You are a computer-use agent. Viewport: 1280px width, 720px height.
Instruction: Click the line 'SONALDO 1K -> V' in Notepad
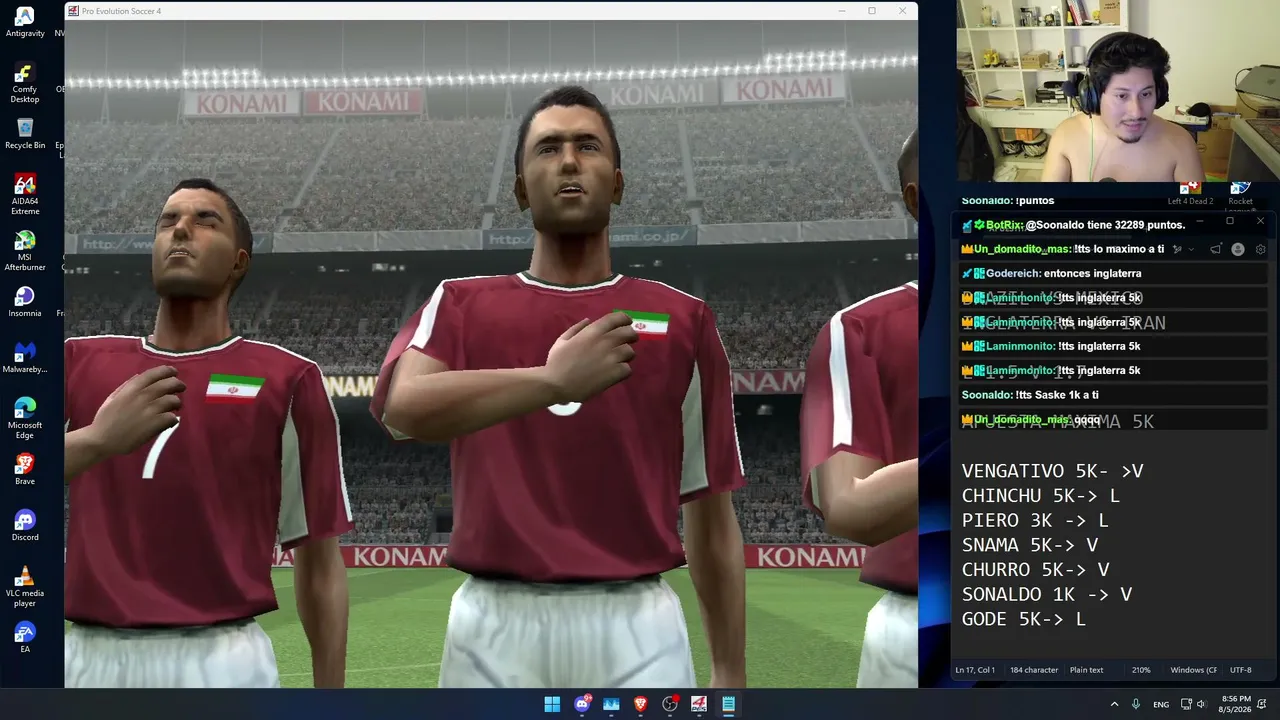click(x=1047, y=594)
